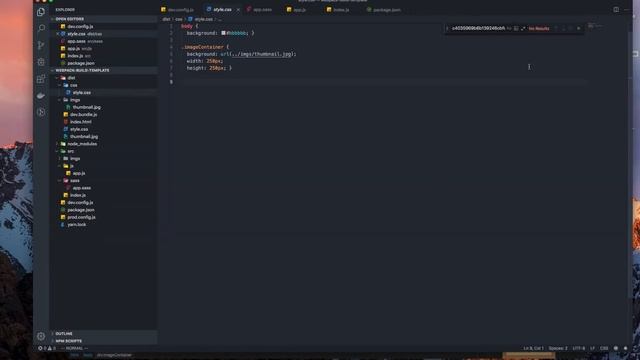Open yarn.lock in the file tree
This screenshot has height=360, width=640.
pyautogui.click(x=104, y=225)
